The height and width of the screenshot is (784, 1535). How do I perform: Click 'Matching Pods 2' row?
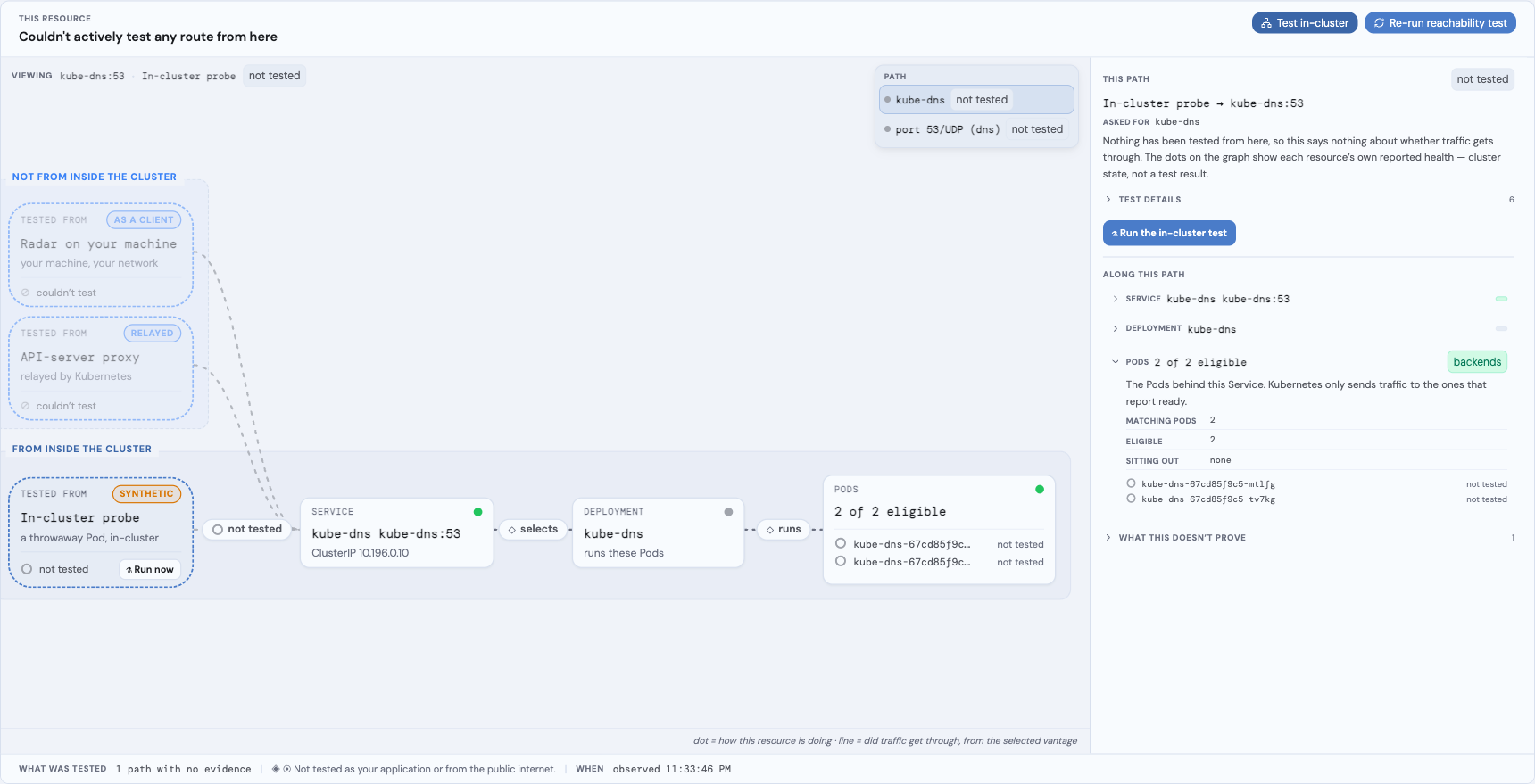coord(1315,420)
